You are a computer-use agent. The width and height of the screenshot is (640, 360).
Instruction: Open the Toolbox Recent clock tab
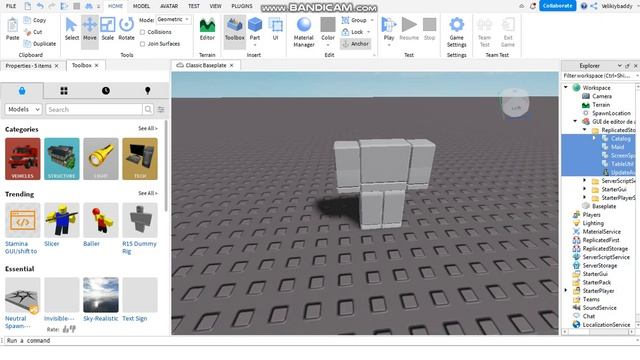[106, 91]
